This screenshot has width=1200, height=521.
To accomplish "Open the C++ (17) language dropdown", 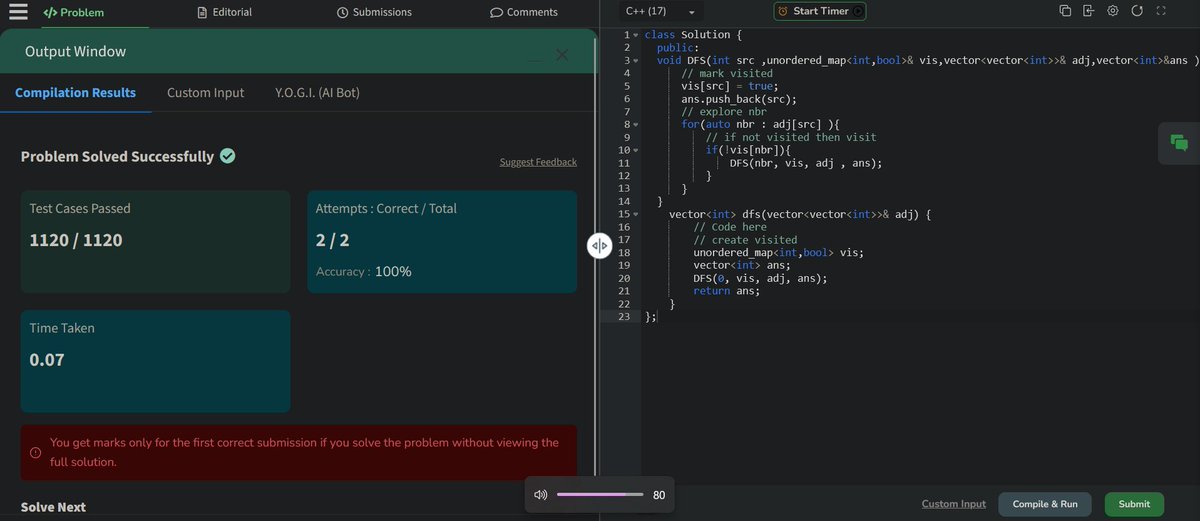I will tap(659, 12).
